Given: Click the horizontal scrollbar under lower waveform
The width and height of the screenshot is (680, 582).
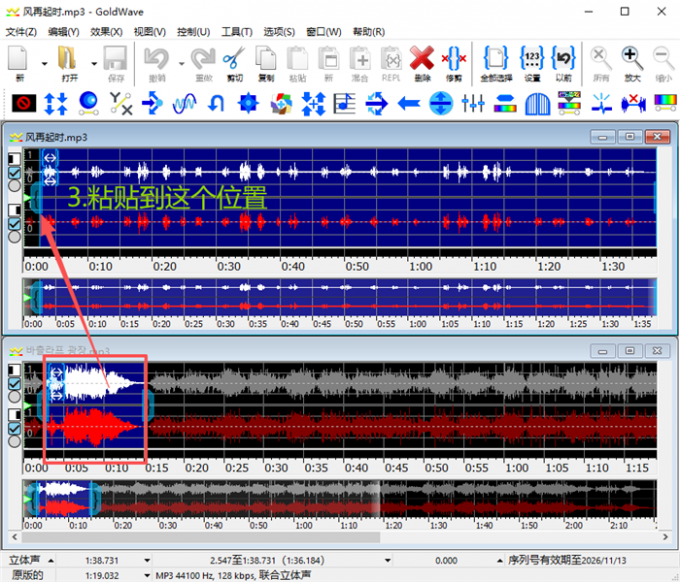Looking at the screenshot, I should click(200, 537).
